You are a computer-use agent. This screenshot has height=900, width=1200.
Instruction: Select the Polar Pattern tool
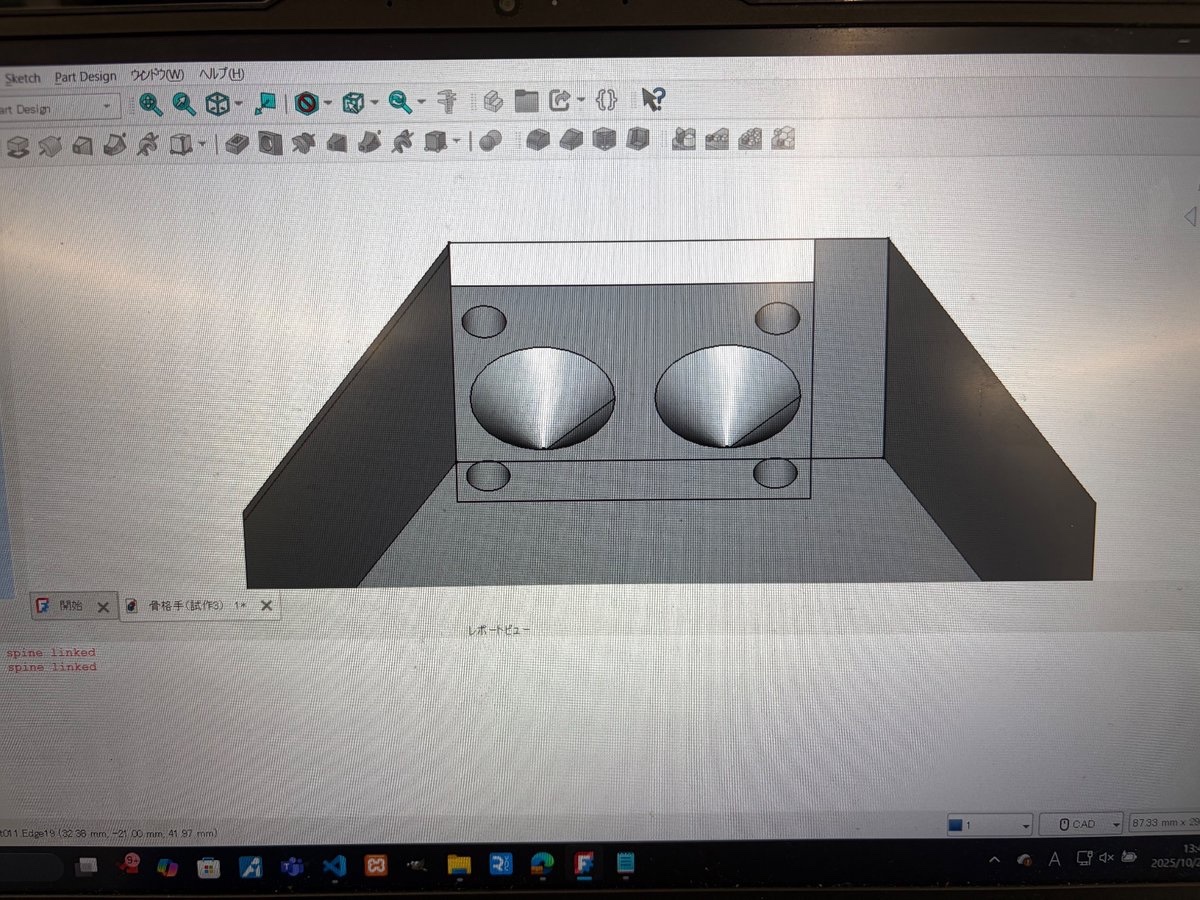(750, 138)
